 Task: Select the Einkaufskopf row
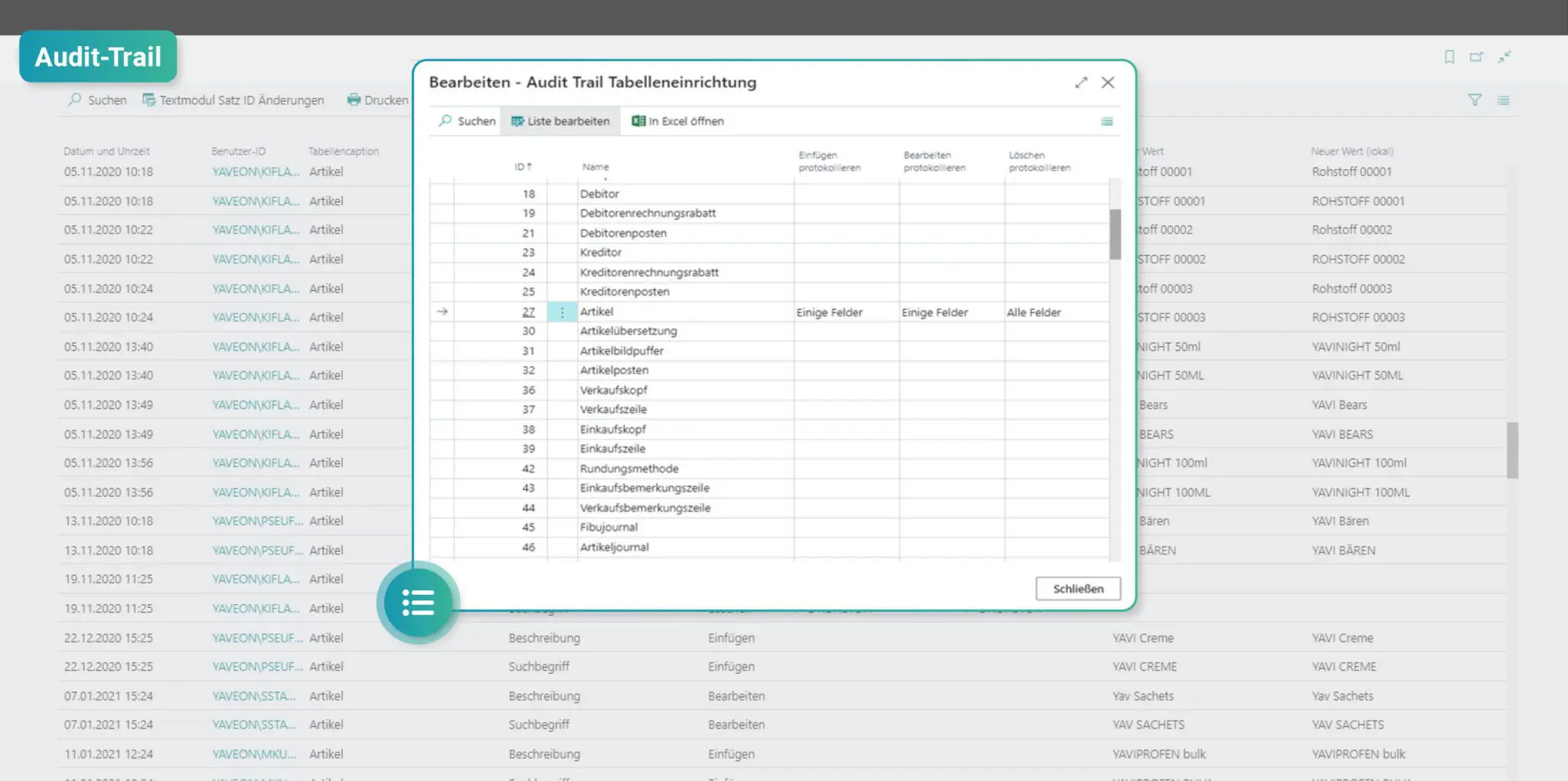[769, 430]
